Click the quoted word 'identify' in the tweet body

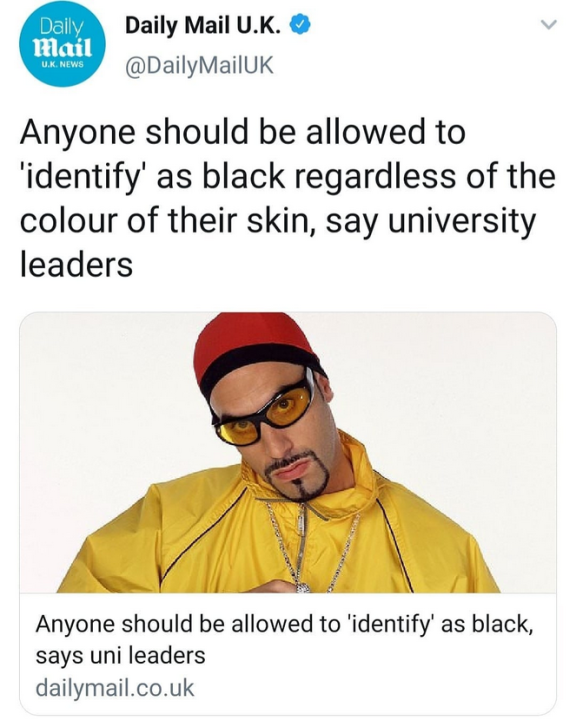pos(84,178)
